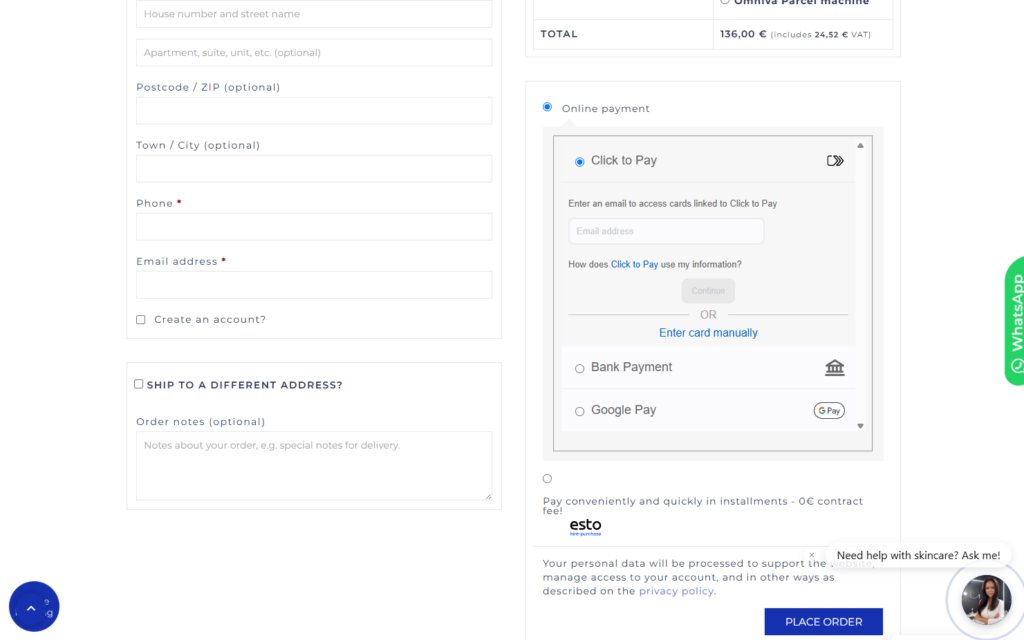Screen dimensions: 1024x640
Task: Click the Place Order button
Action: pyautogui.click(x=823, y=622)
